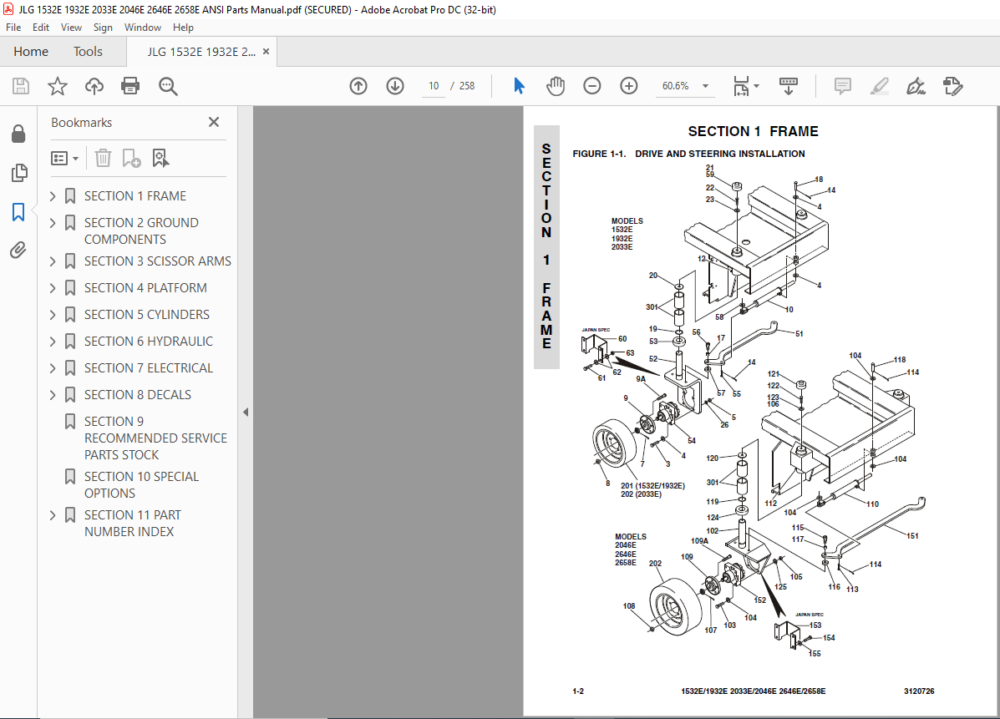
Task: Open the Sign menu
Action: [x=103, y=27]
